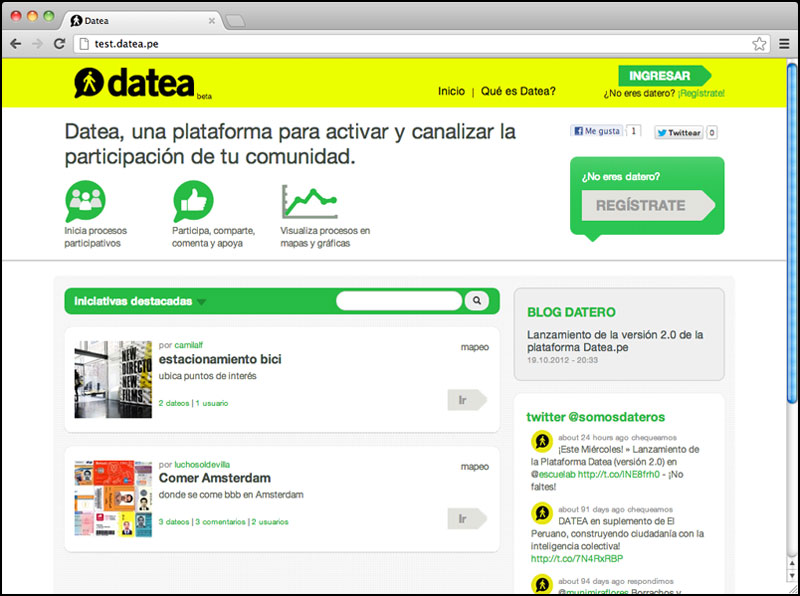Click 'about 24 hours ago' tweet timestamp
Viewport: 800px width, 596px height.
pos(593,438)
